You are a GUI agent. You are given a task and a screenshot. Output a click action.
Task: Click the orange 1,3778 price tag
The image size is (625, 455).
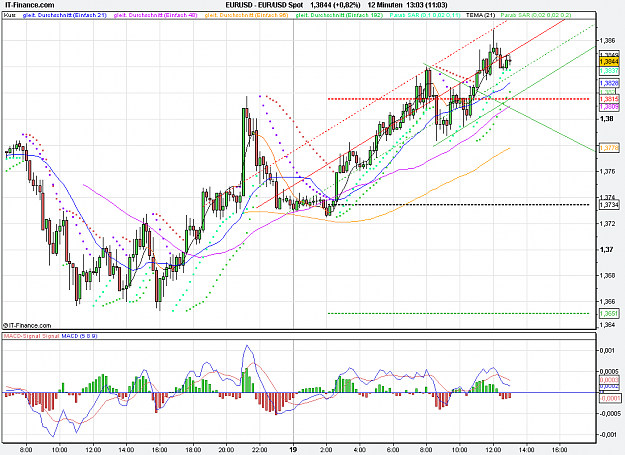click(x=609, y=148)
